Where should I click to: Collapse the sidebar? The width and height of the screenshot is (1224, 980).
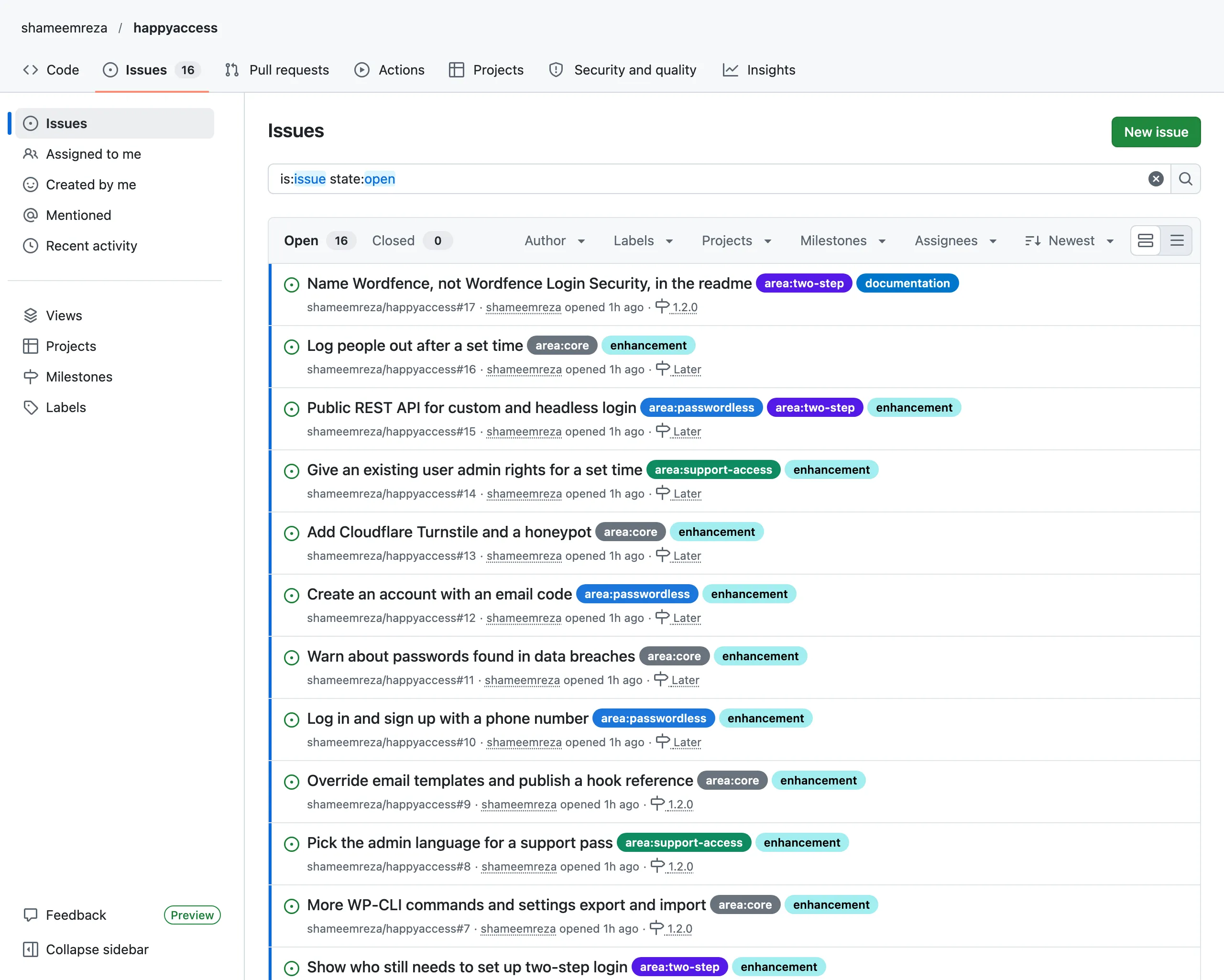coord(86,949)
